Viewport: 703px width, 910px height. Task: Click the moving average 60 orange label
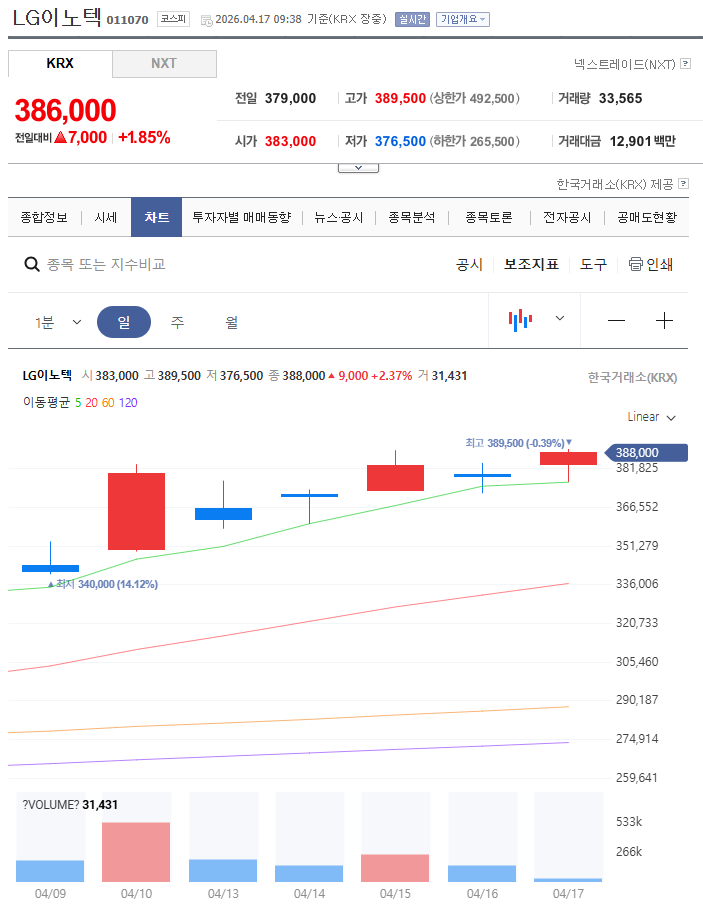(x=108, y=403)
